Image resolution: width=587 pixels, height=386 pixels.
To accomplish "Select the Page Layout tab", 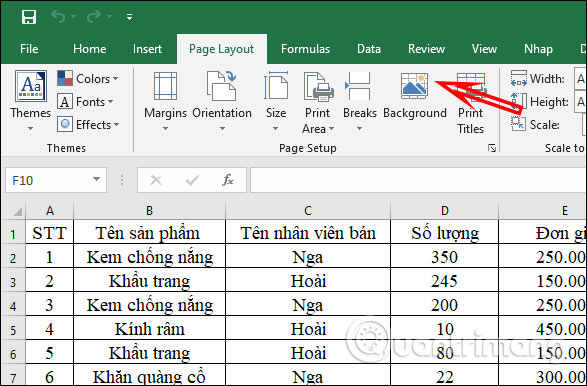I will click(x=222, y=49).
